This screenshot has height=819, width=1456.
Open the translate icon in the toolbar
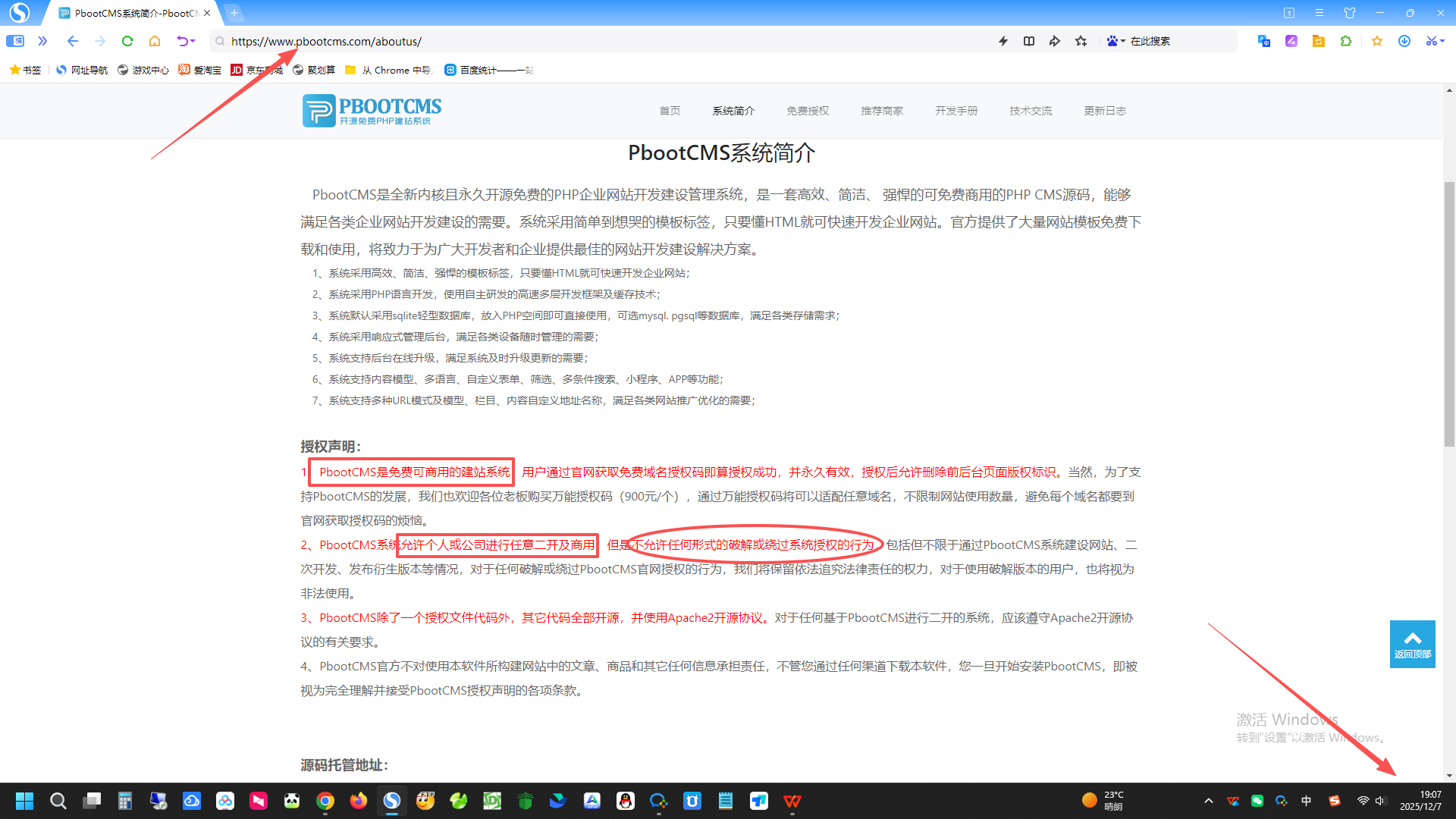click(x=1264, y=41)
